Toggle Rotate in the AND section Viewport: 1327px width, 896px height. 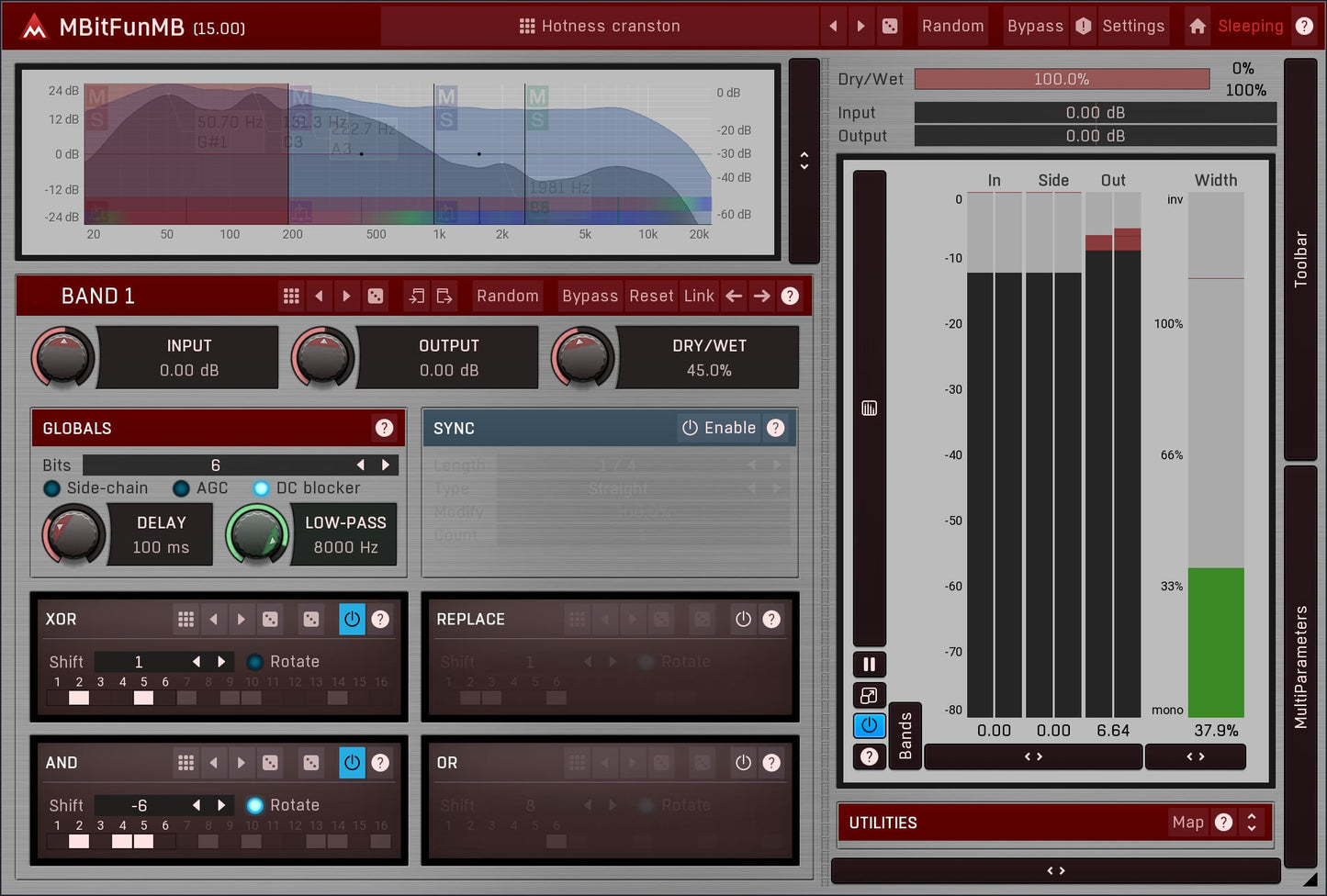[255, 805]
